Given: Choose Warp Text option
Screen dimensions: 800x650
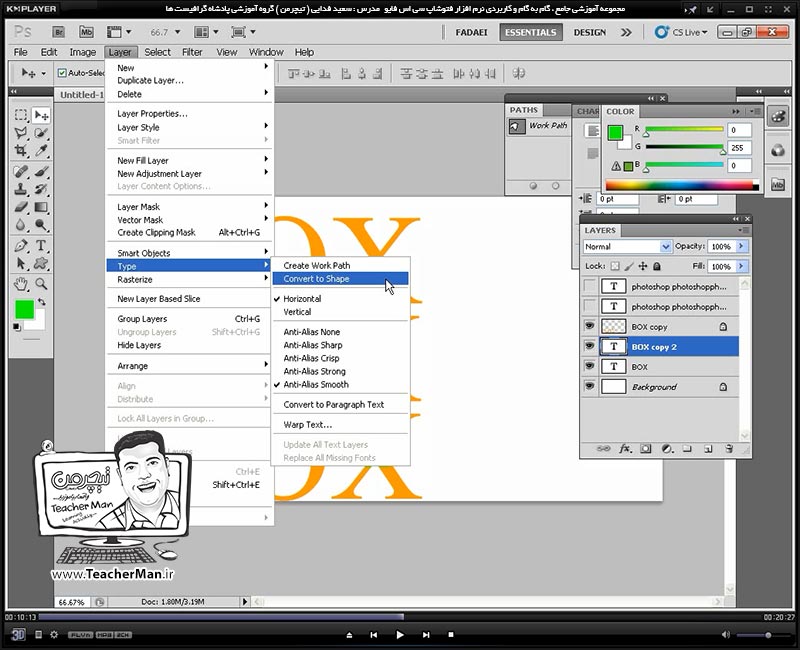Looking at the screenshot, I should (x=340, y=424).
